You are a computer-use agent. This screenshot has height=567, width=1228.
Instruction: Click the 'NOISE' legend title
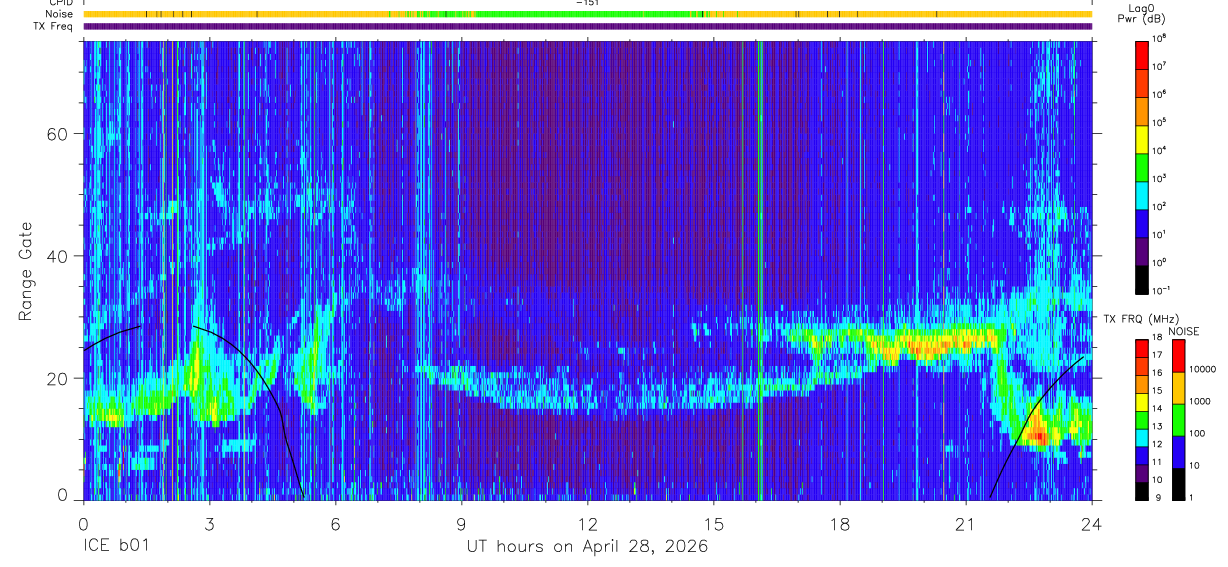1184,331
